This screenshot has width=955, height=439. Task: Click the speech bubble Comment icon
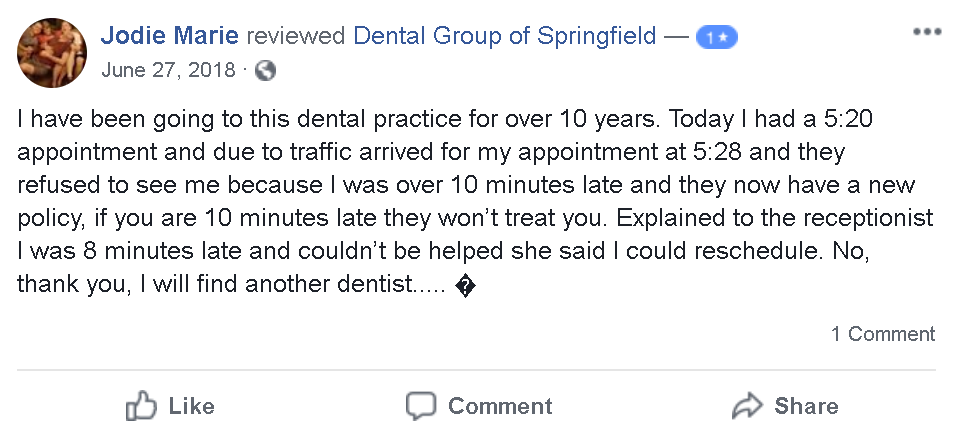pos(421,406)
